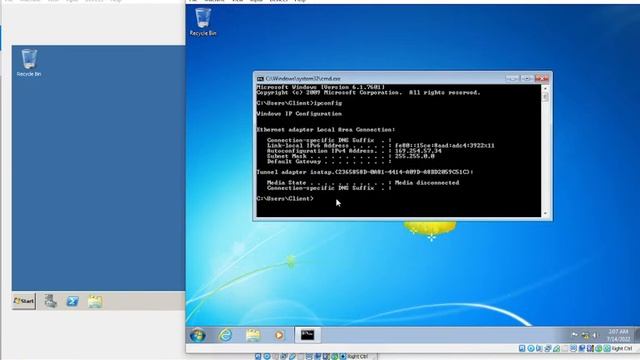Close the cmd.exe window

542,78
